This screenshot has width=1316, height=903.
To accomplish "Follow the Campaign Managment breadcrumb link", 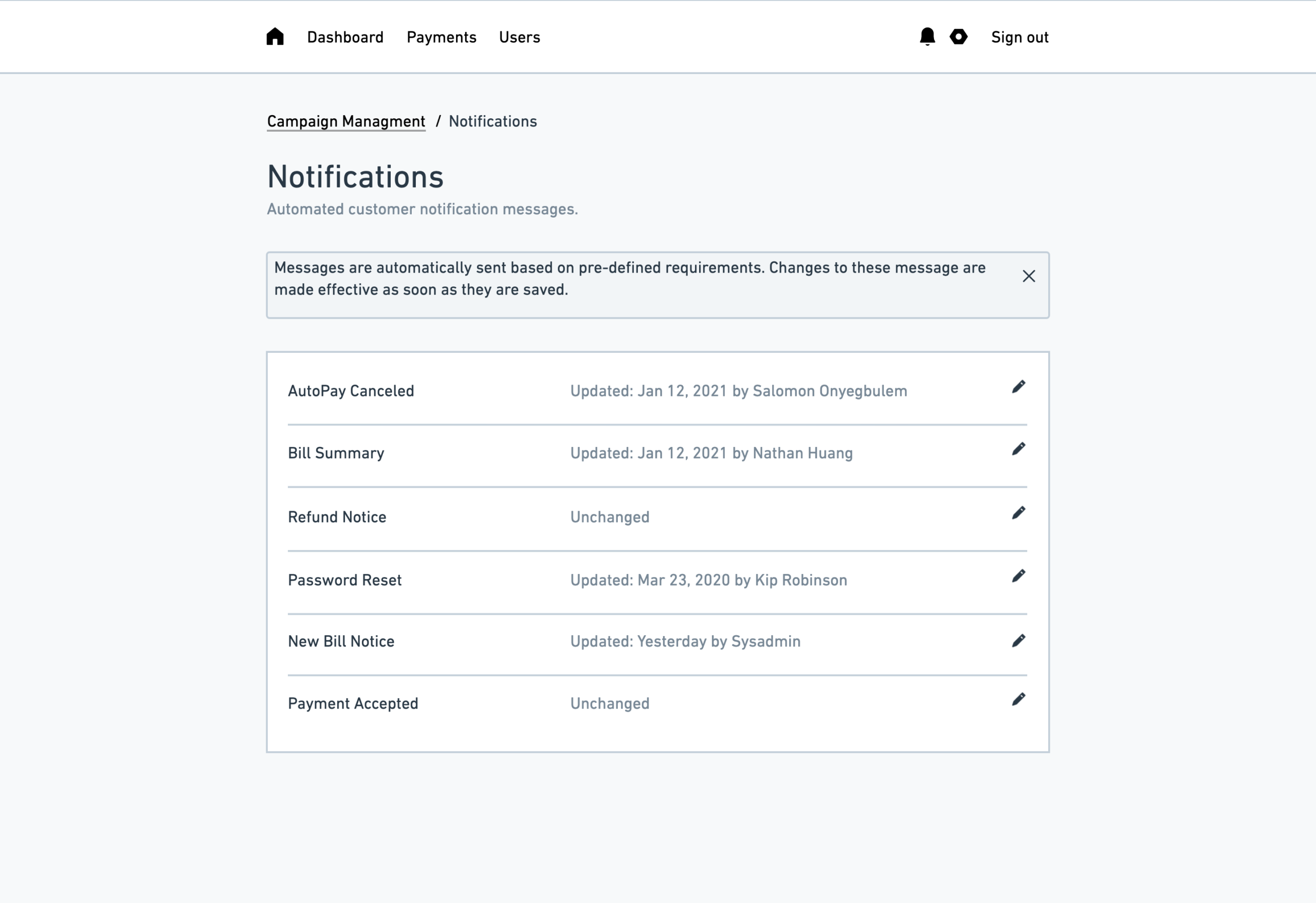I will [346, 122].
